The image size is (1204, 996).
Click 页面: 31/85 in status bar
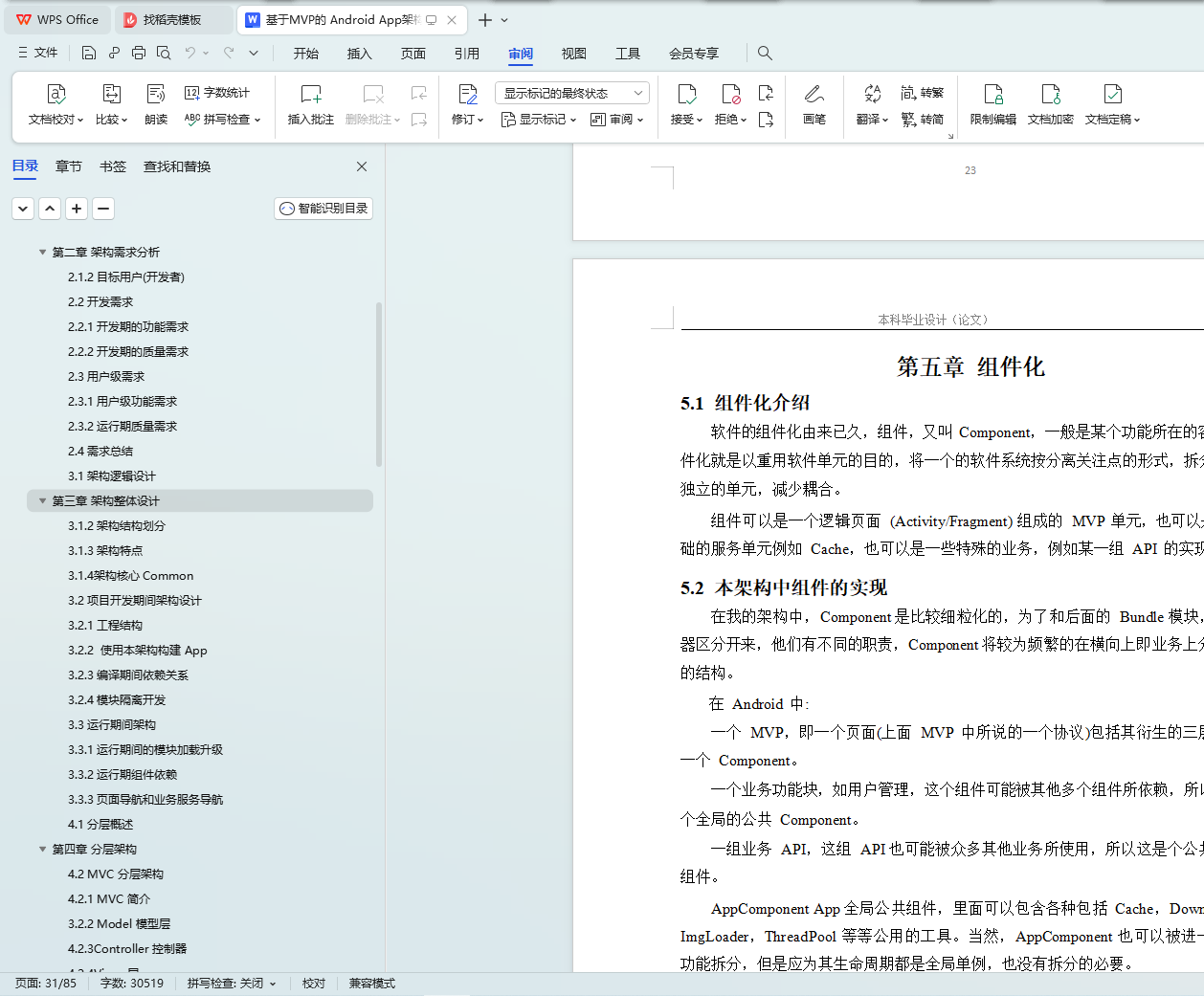click(x=46, y=984)
